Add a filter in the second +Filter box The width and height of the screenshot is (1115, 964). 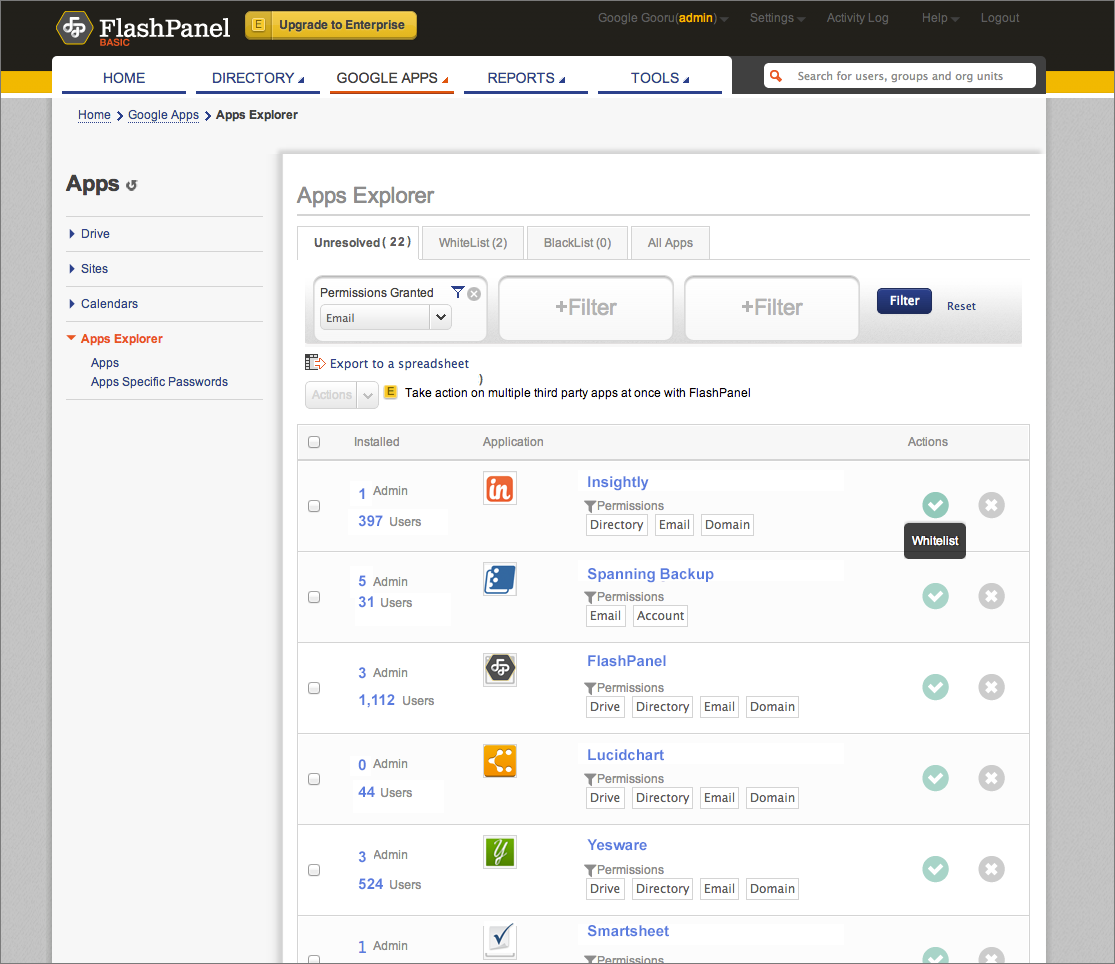586,308
